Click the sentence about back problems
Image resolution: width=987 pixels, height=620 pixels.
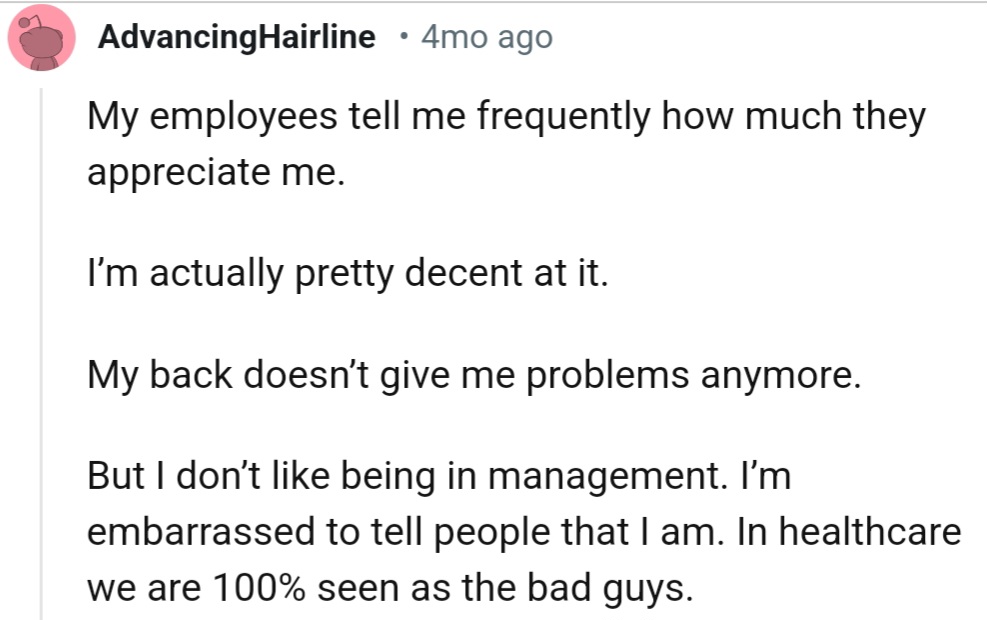click(473, 375)
